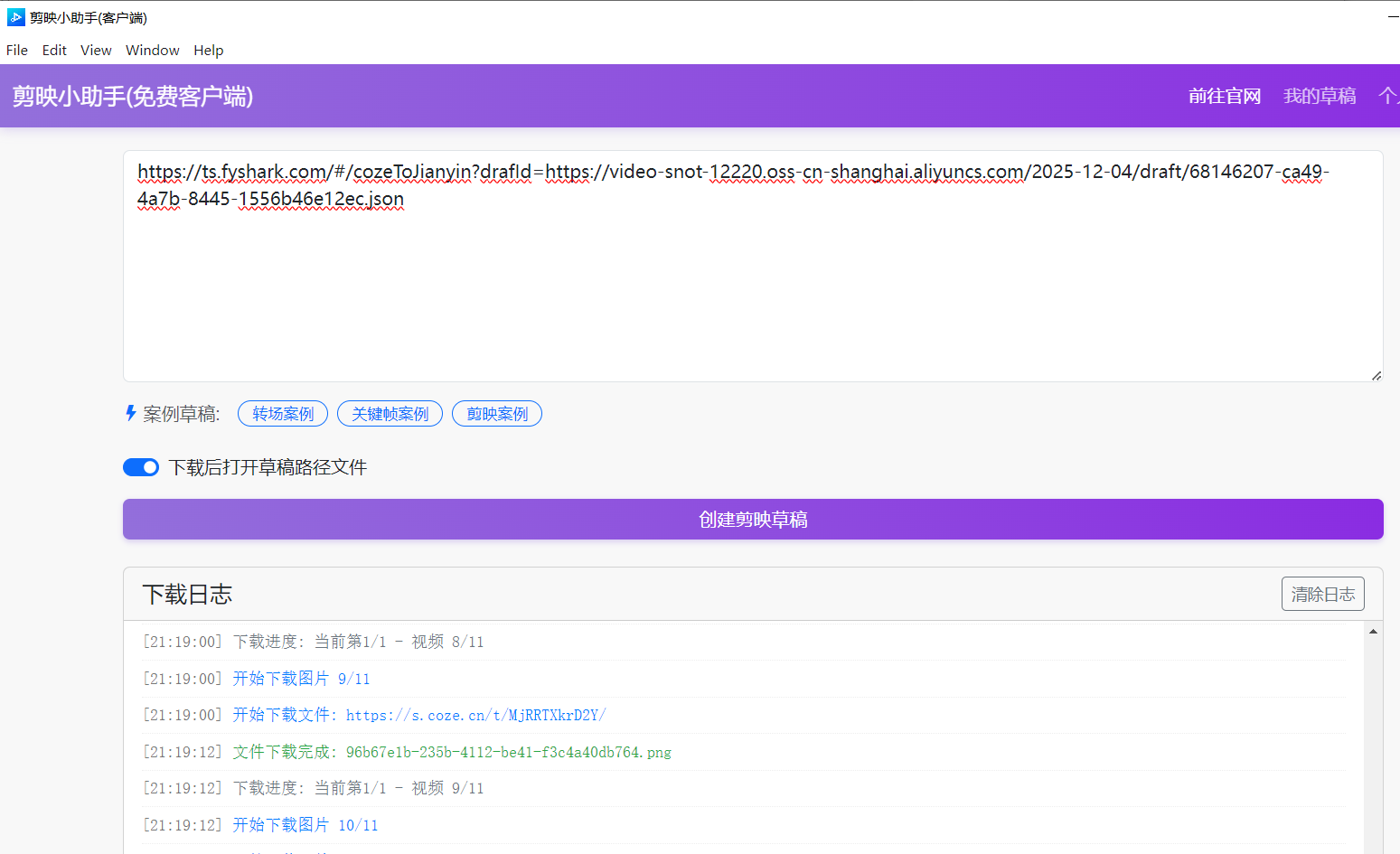1400x854 pixels.
Task: Open the View menu
Action: 96,51
